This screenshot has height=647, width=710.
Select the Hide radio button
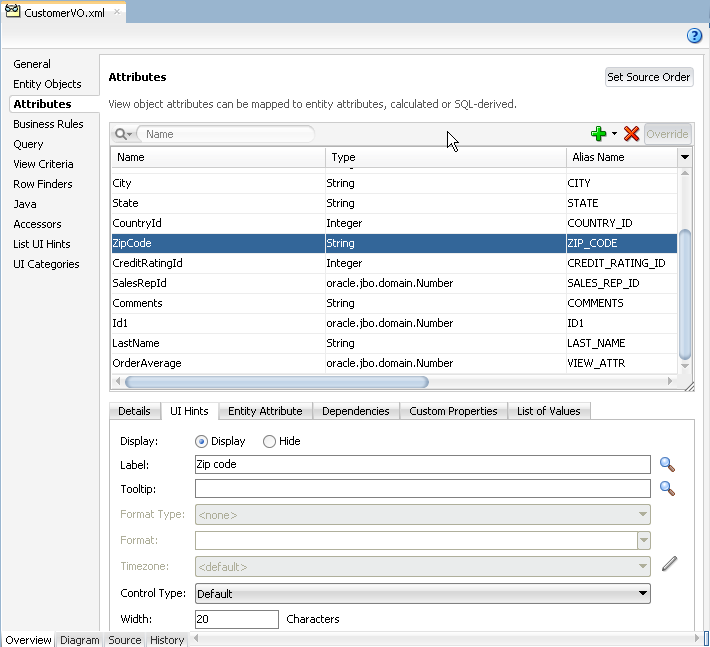point(269,441)
